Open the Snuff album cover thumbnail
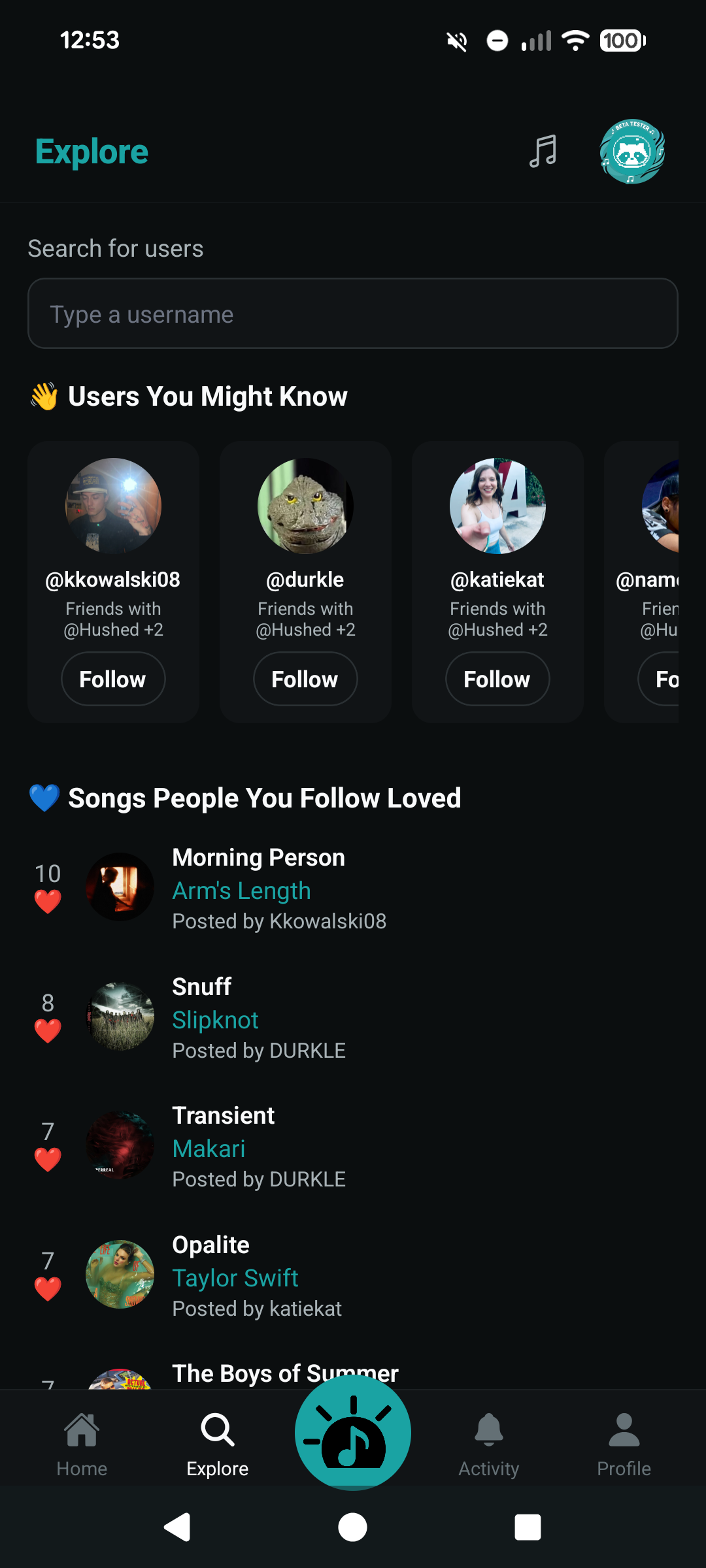The width and height of the screenshot is (706, 1568). pyautogui.click(x=120, y=1017)
